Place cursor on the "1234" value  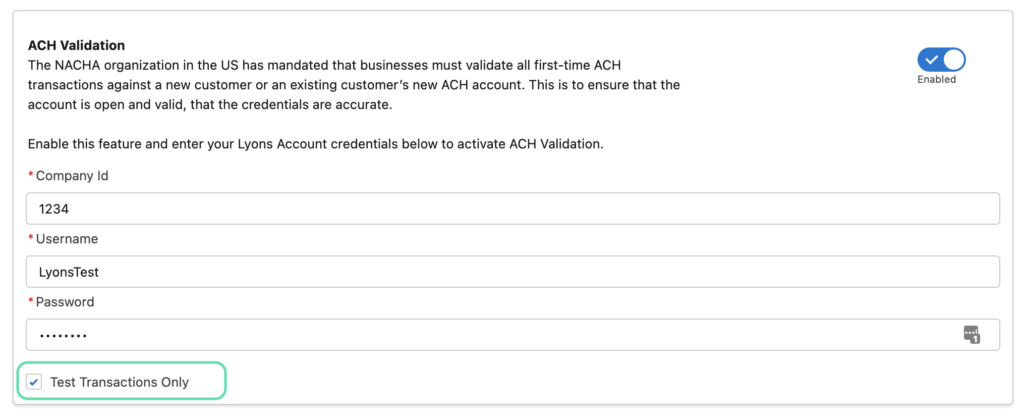point(54,209)
